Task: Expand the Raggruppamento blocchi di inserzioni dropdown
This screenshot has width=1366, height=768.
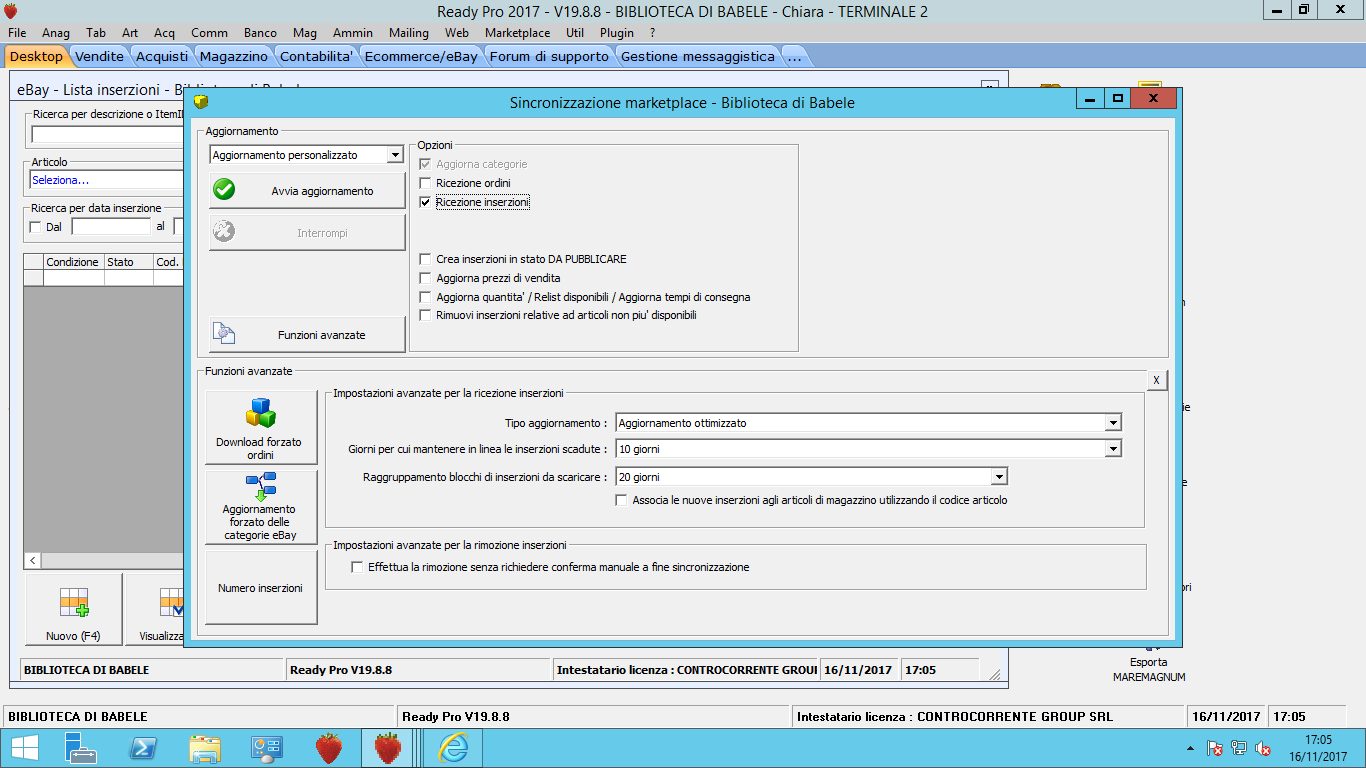Action: point(998,477)
